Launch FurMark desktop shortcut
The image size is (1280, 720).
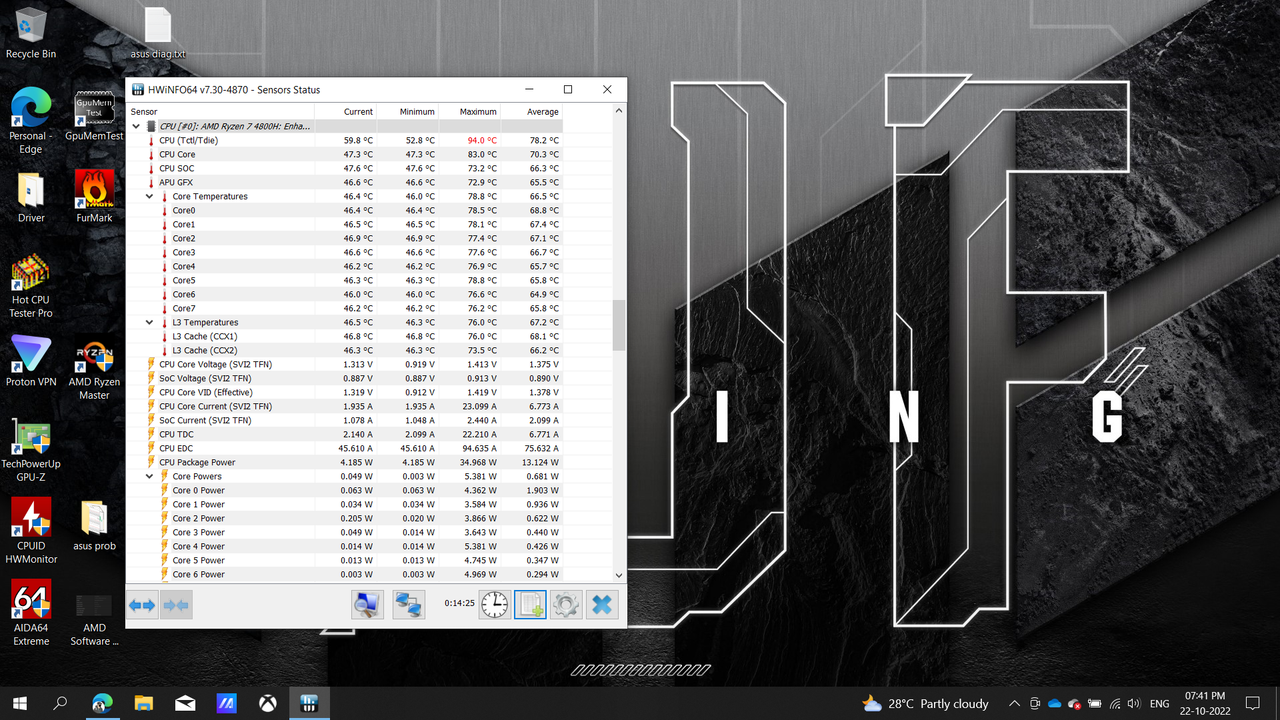click(94, 197)
